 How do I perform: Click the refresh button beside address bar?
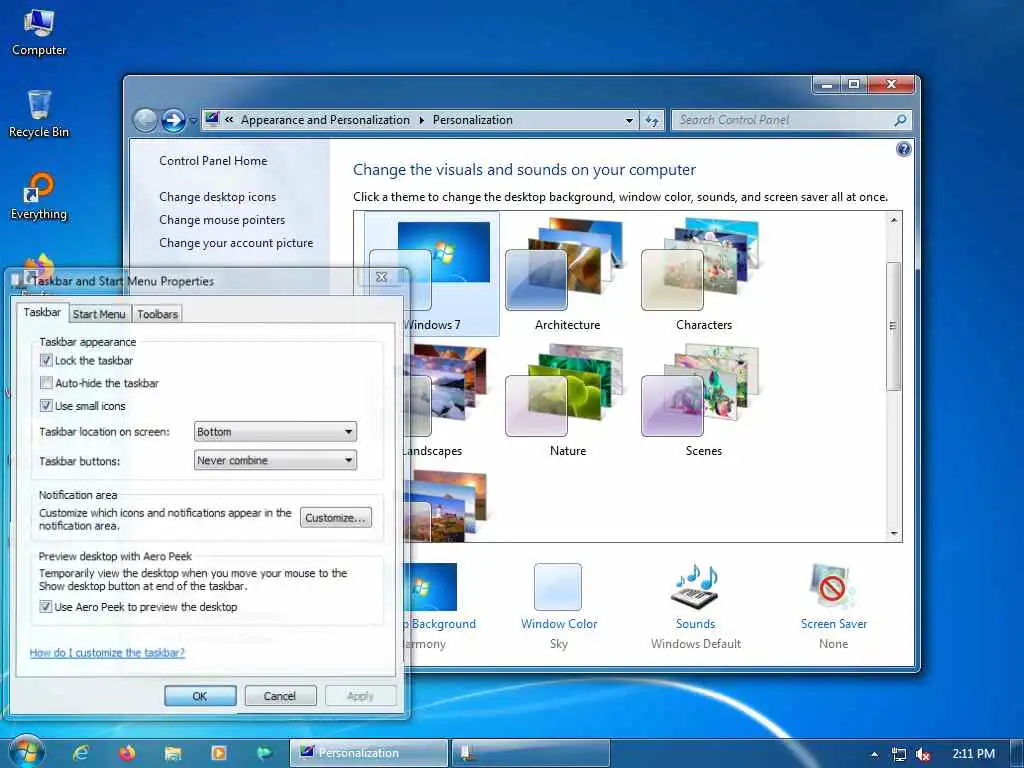click(x=652, y=120)
